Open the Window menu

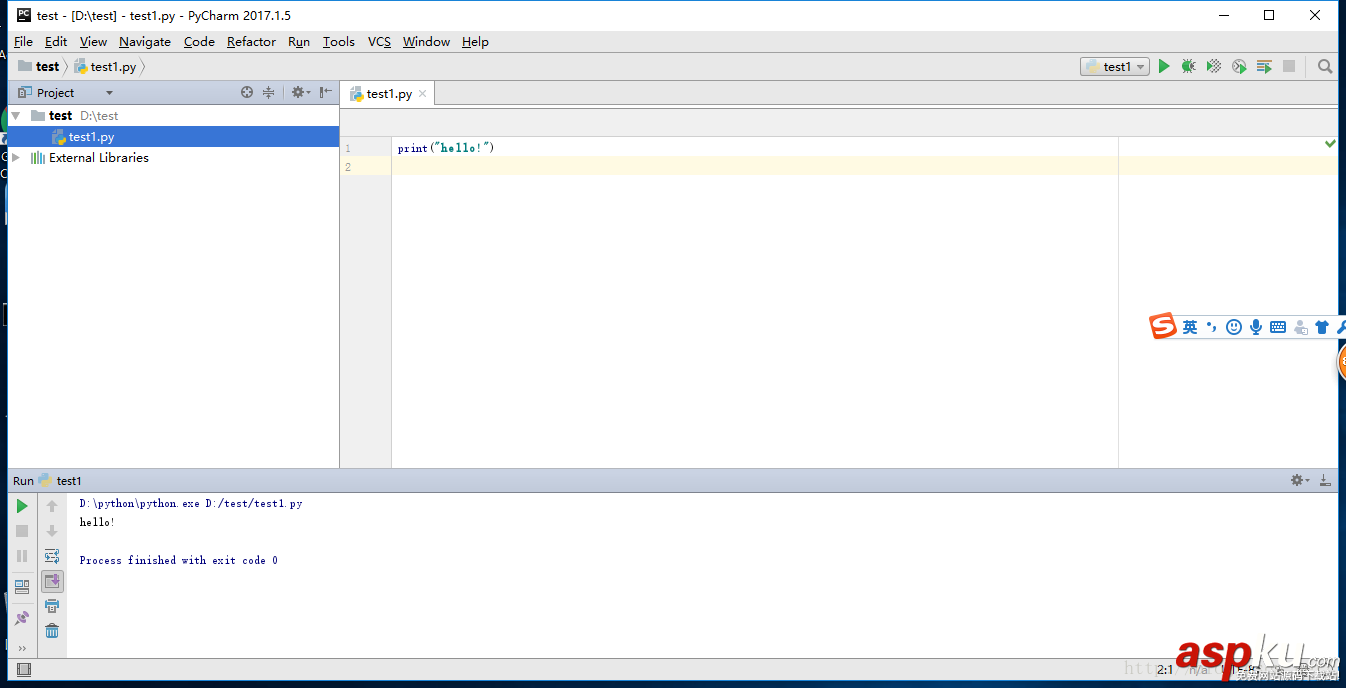click(x=426, y=42)
